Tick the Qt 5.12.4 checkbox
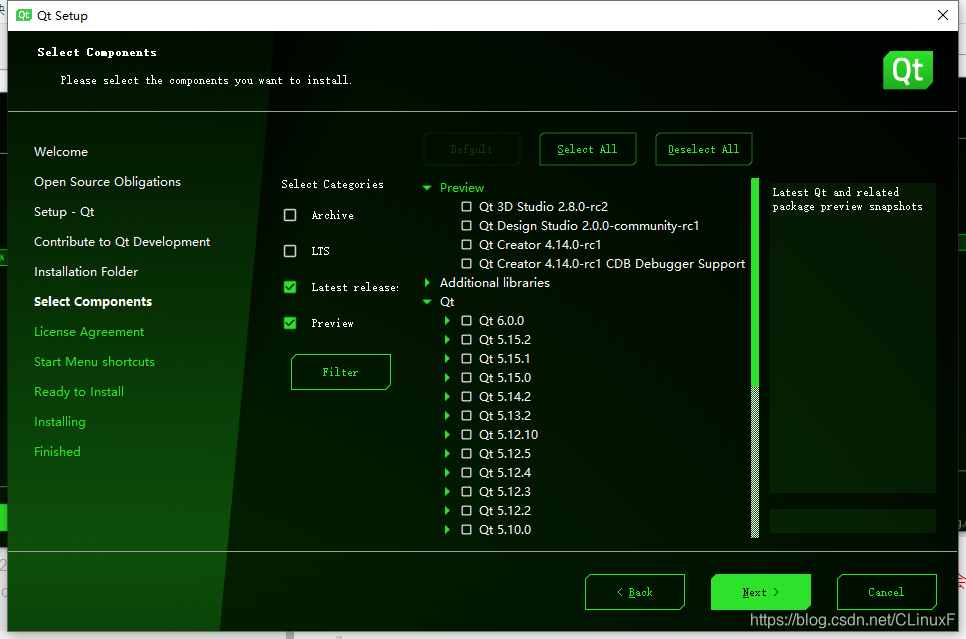 [x=466, y=473]
